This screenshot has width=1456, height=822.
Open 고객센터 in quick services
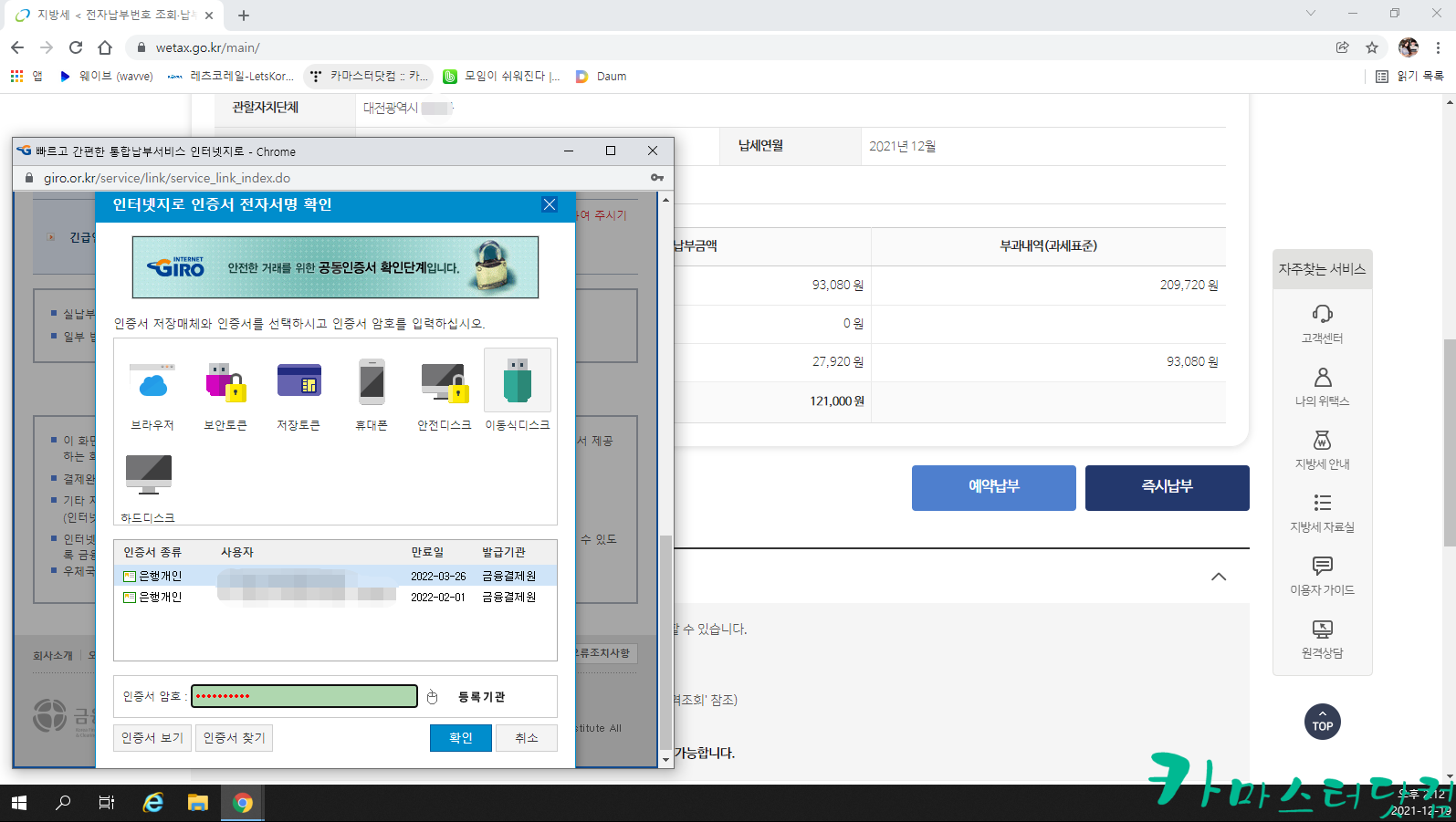1322,324
